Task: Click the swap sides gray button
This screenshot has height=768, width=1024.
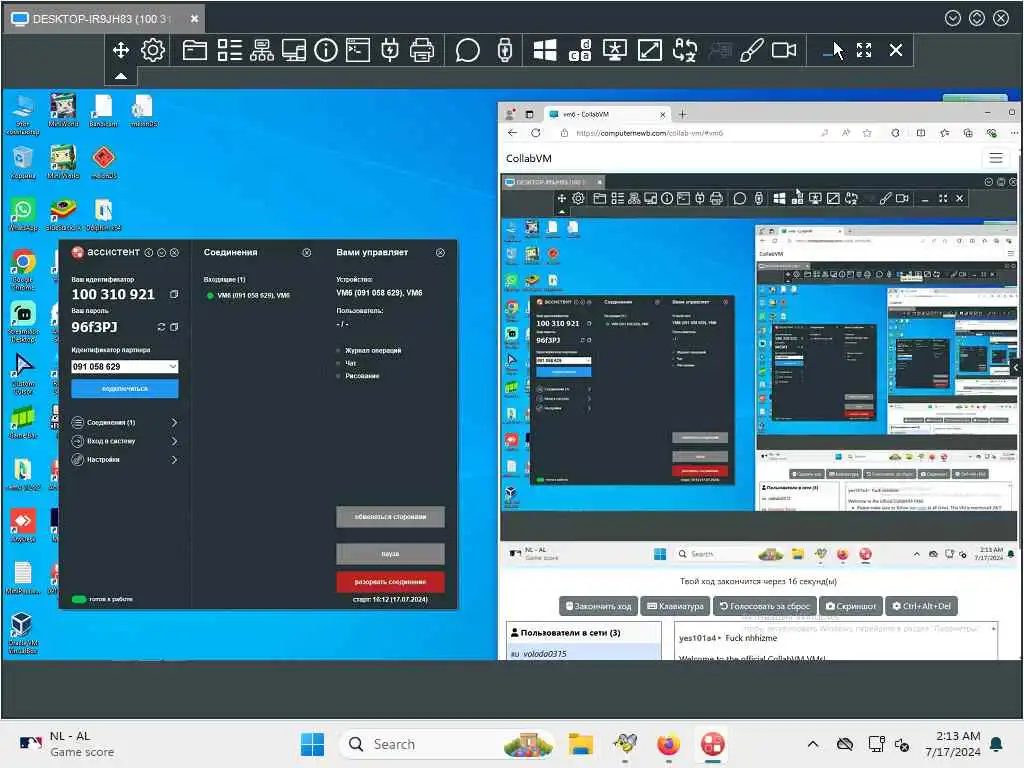Action: click(391, 517)
